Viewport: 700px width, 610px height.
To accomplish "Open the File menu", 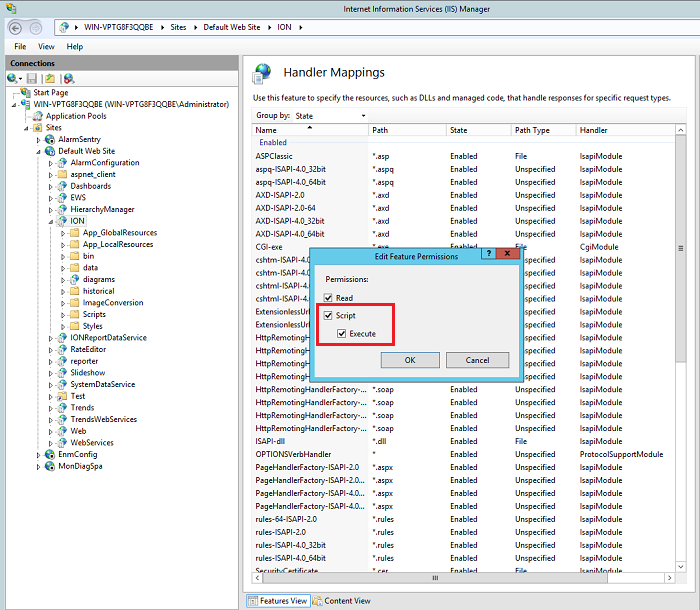I will (x=20, y=46).
